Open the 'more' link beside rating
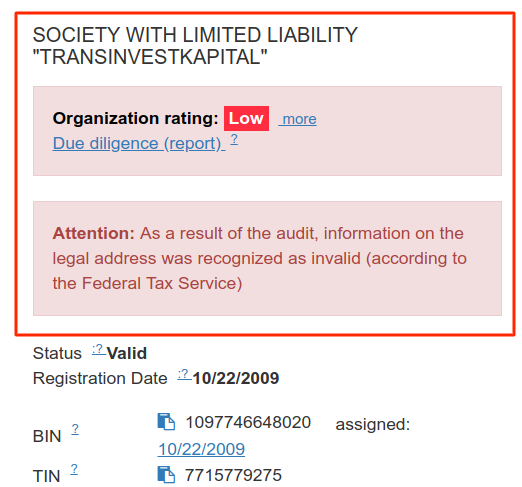The image size is (522, 487). (298, 119)
